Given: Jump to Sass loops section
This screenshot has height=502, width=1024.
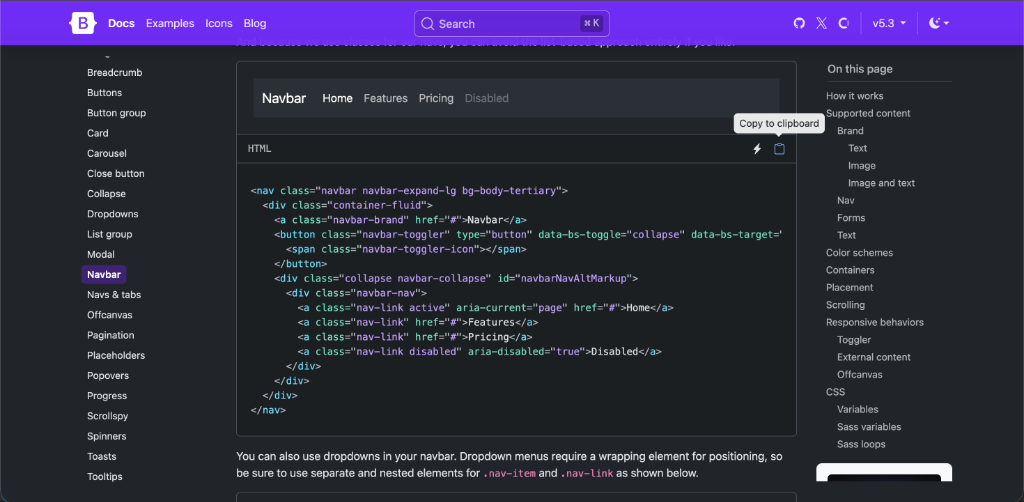Looking at the screenshot, I should [861, 445].
